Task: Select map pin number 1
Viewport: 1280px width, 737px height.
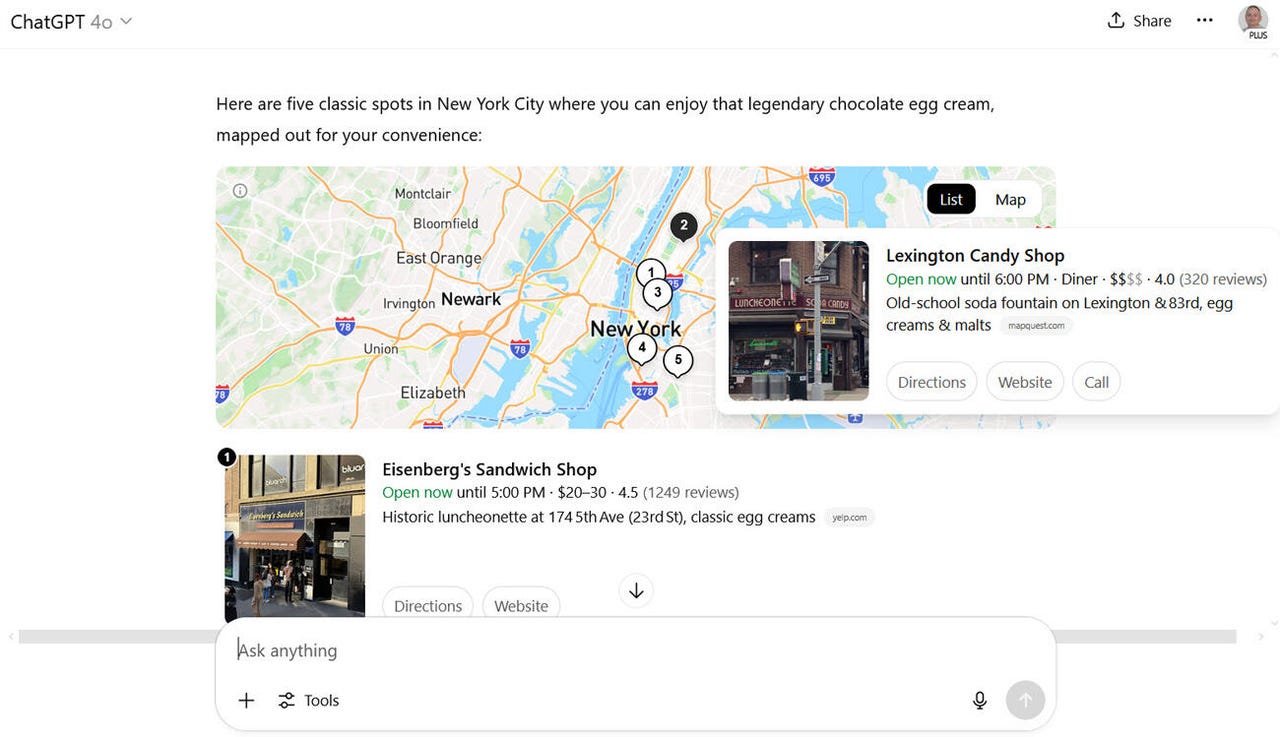Action: (x=651, y=273)
